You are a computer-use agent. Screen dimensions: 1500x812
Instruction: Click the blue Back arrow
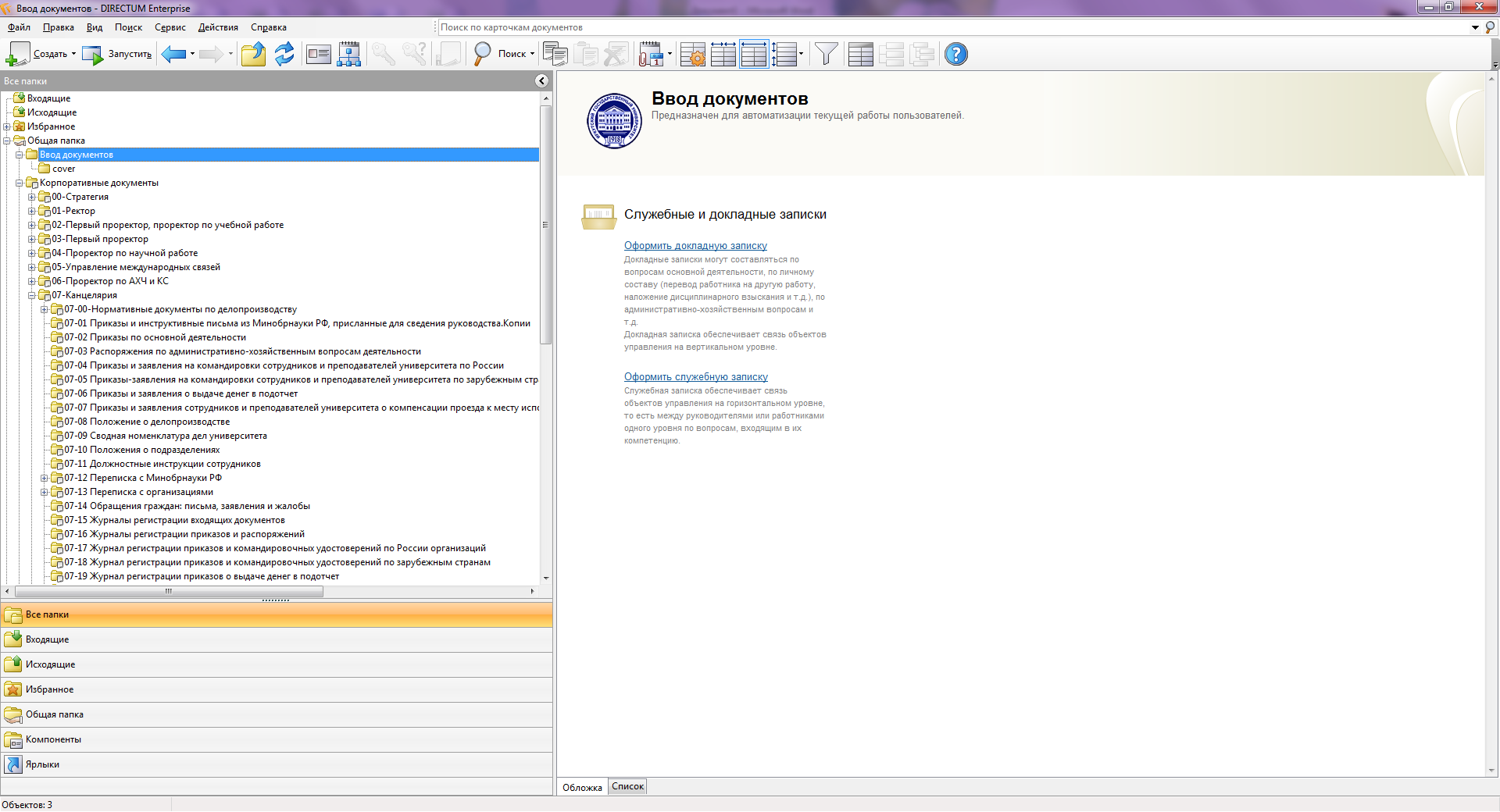(173, 54)
